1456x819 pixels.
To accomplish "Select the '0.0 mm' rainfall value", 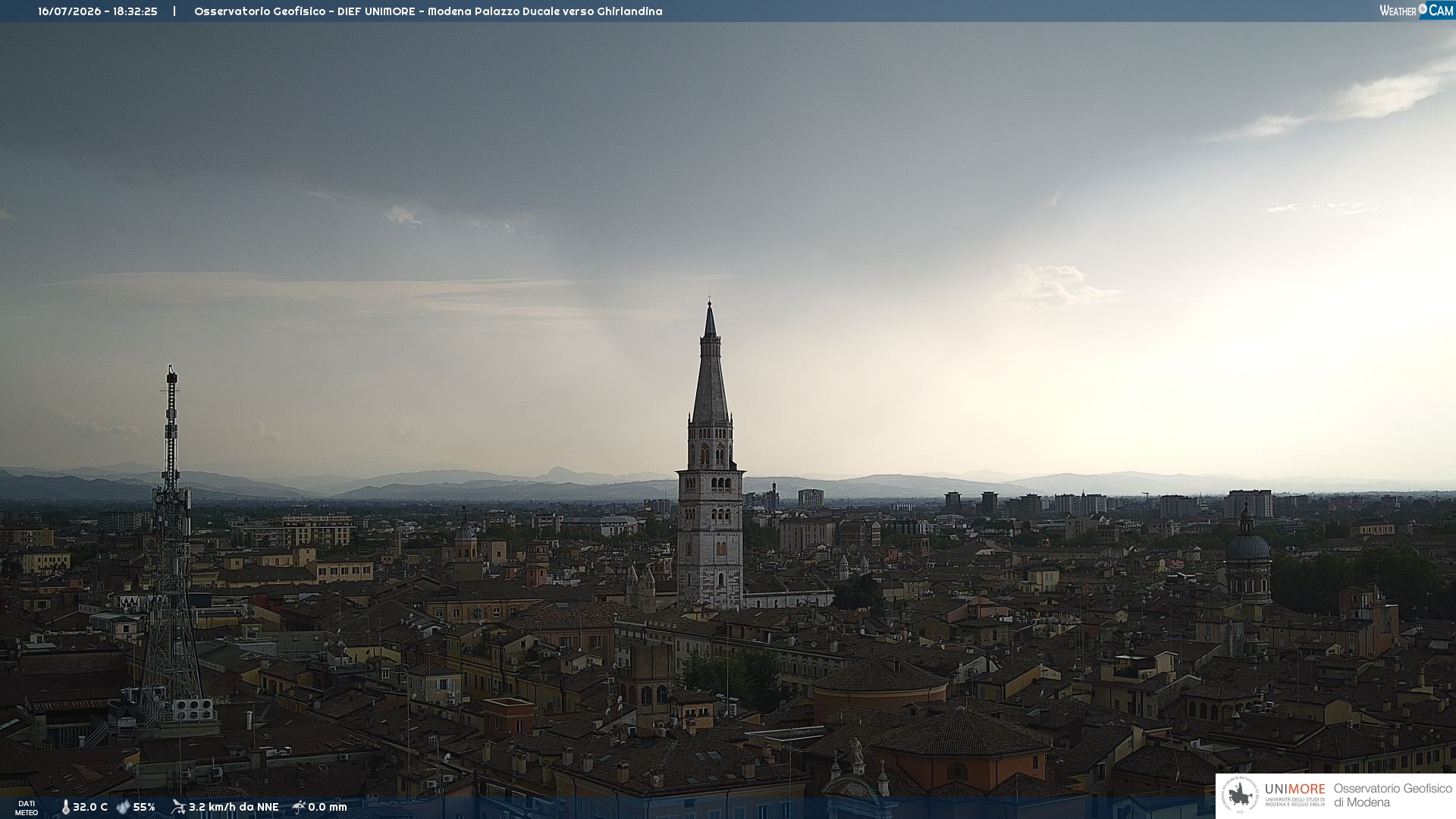I will coord(328,807).
